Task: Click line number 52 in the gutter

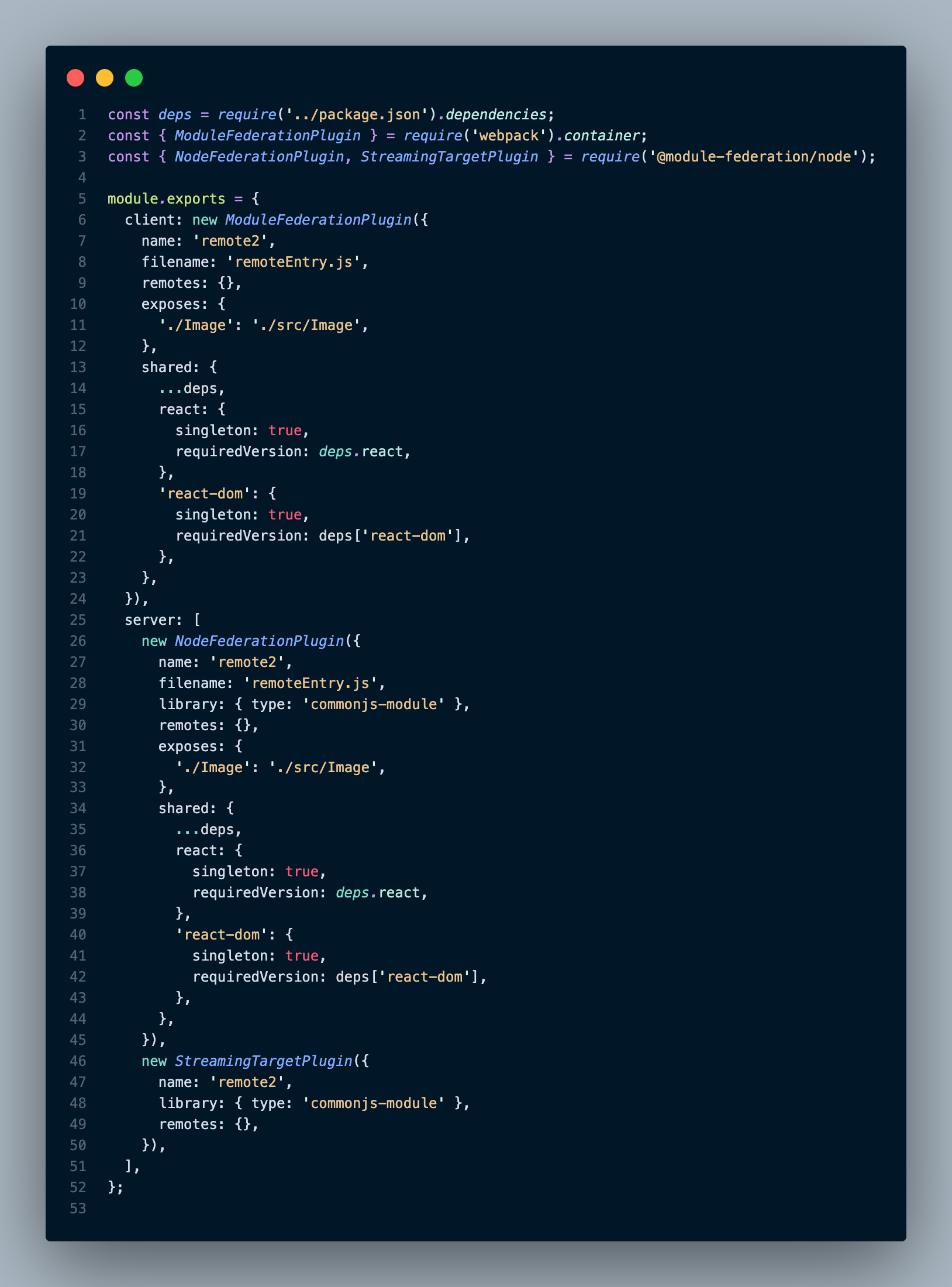Action: pyautogui.click(x=77, y=1187)
